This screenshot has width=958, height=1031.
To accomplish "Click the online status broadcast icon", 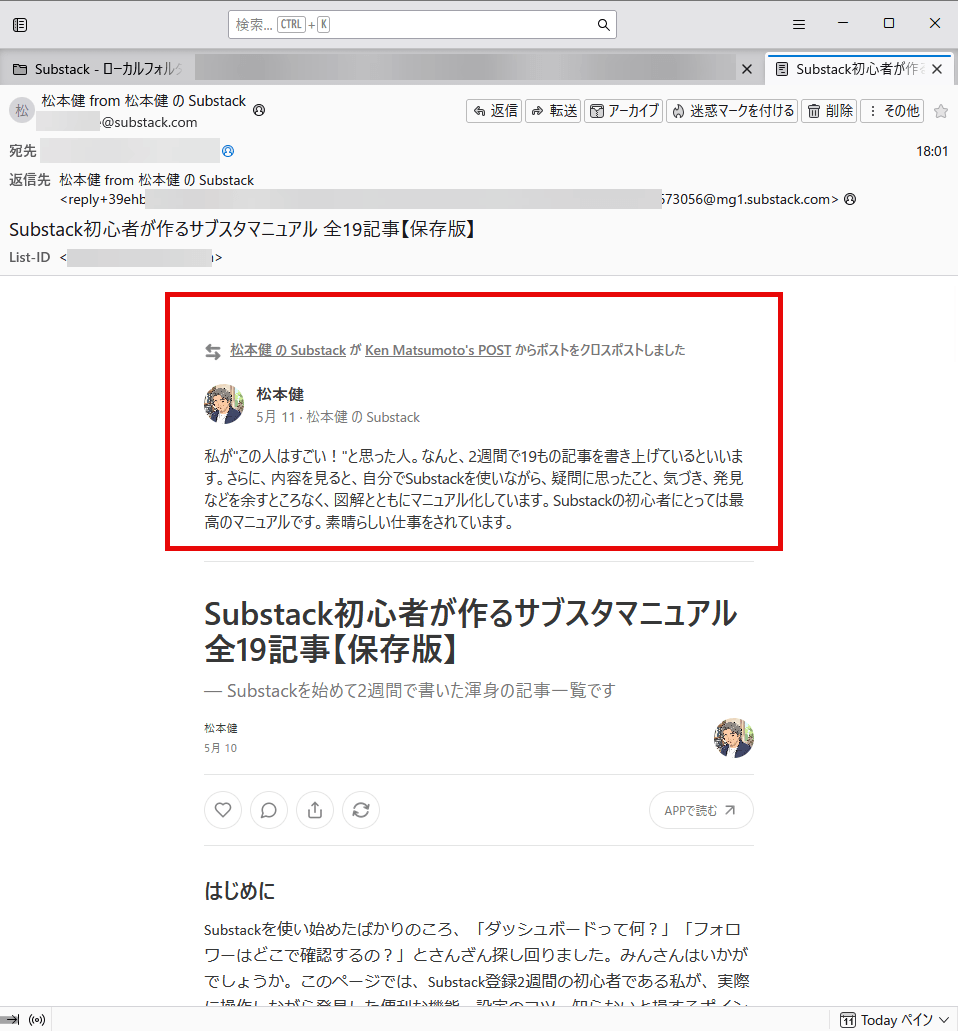I will (37, 1020).
